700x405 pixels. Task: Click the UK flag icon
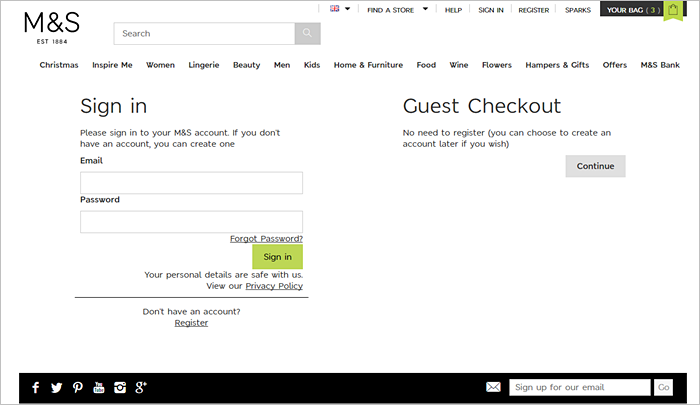pos(334,8)
